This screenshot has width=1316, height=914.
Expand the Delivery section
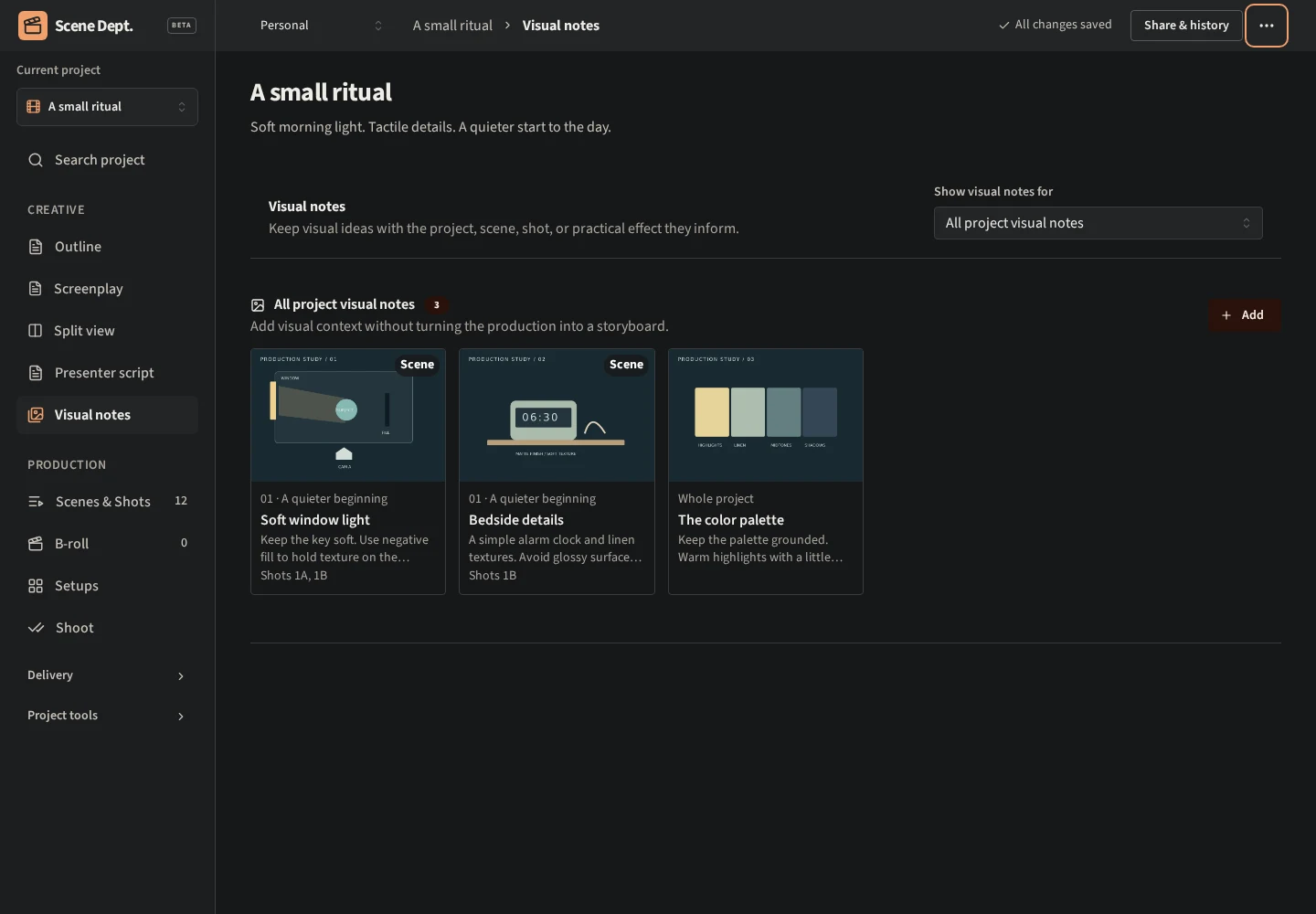(x=107, y=675)
